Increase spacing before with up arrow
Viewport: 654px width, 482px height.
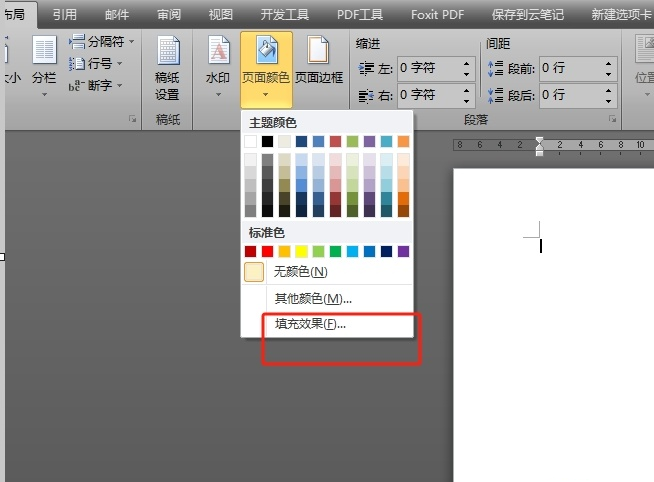point(609,63)
